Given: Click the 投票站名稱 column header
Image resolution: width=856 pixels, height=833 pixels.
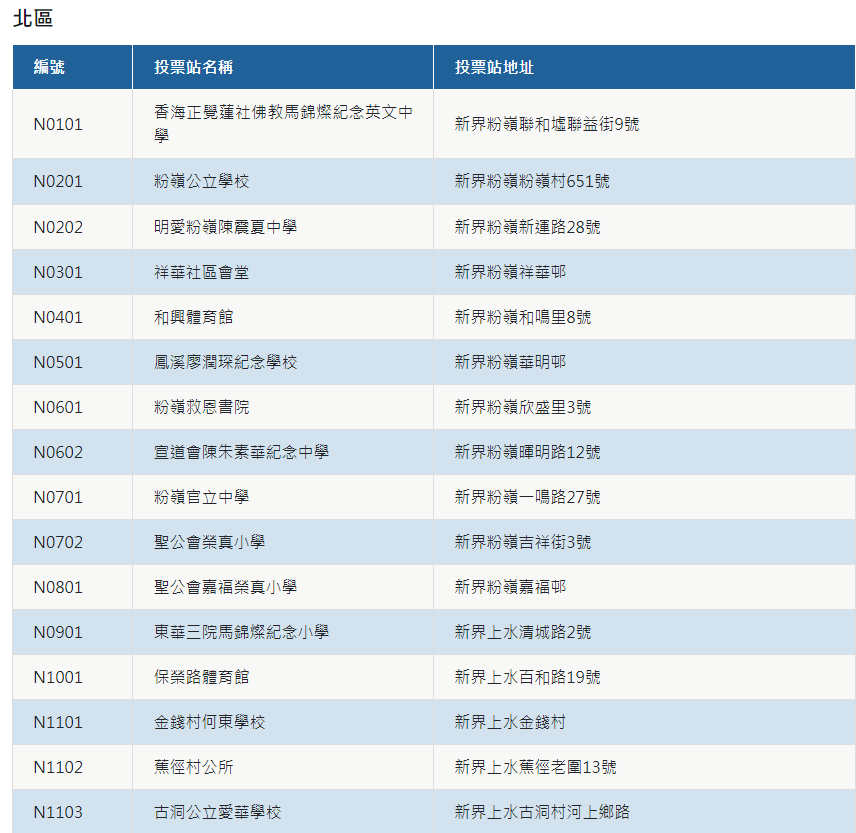Looking at the screenshot, I should (x=194, y=67).
